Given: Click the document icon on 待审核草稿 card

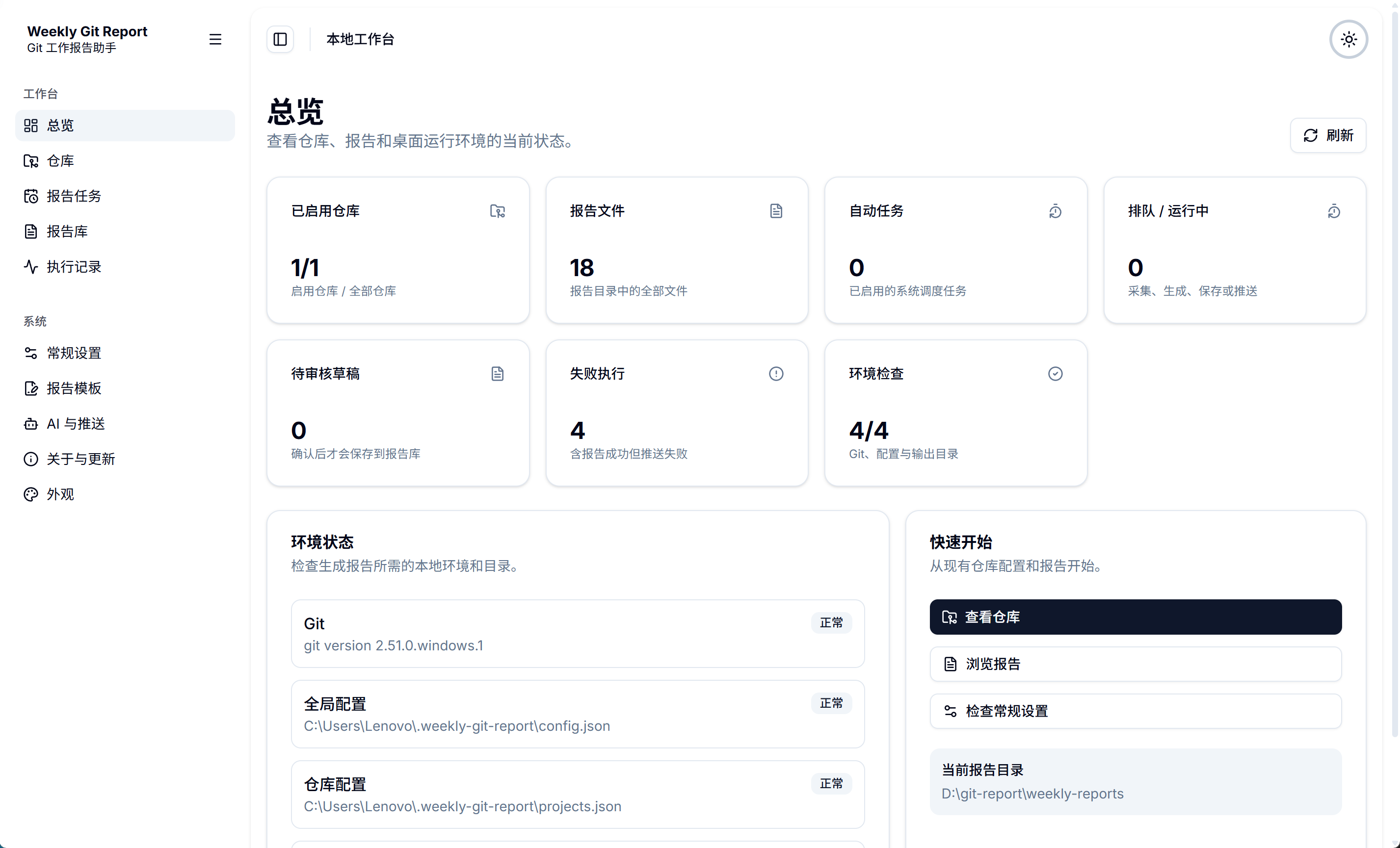Looking at the screenshot, I should click(x=497, y=374).
